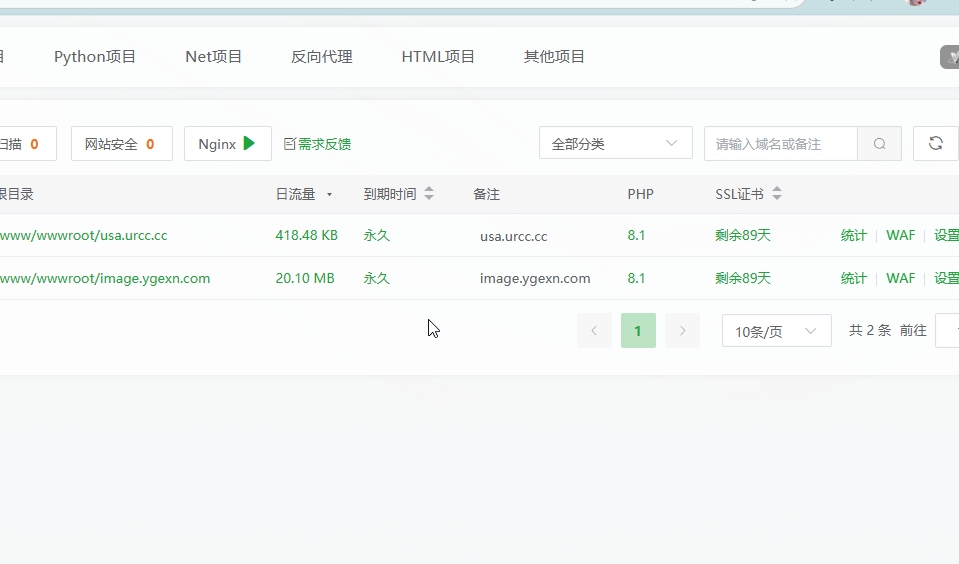959x564 pixels.
Task: Go to next page arrow
Action: tap(682, 331)
